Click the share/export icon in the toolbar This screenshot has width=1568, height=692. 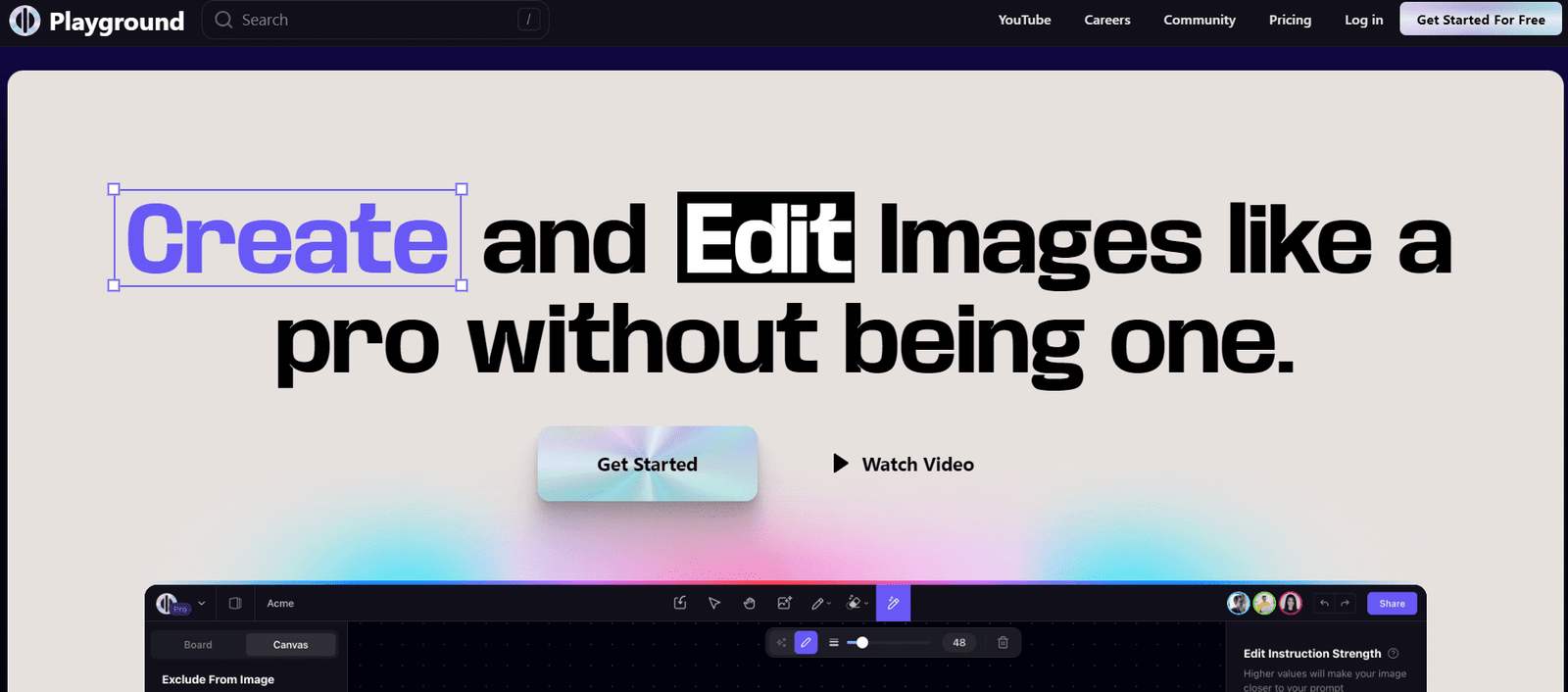680,604
